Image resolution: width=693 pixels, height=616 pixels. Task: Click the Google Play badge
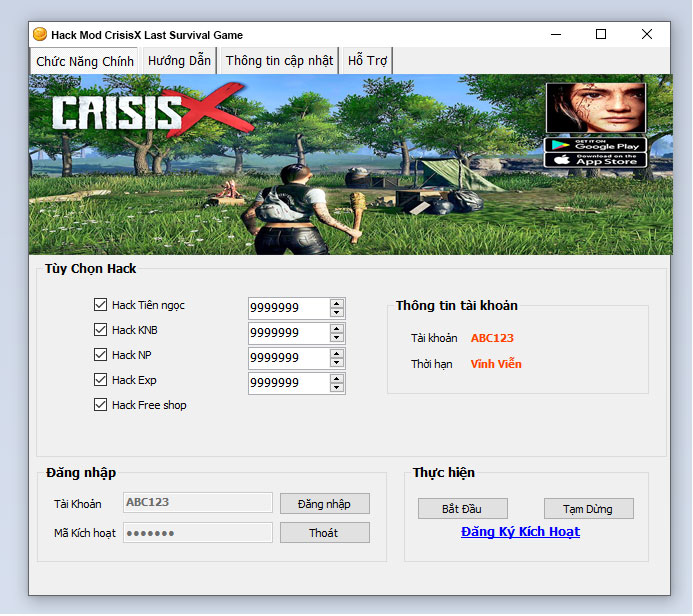(595, 144)
